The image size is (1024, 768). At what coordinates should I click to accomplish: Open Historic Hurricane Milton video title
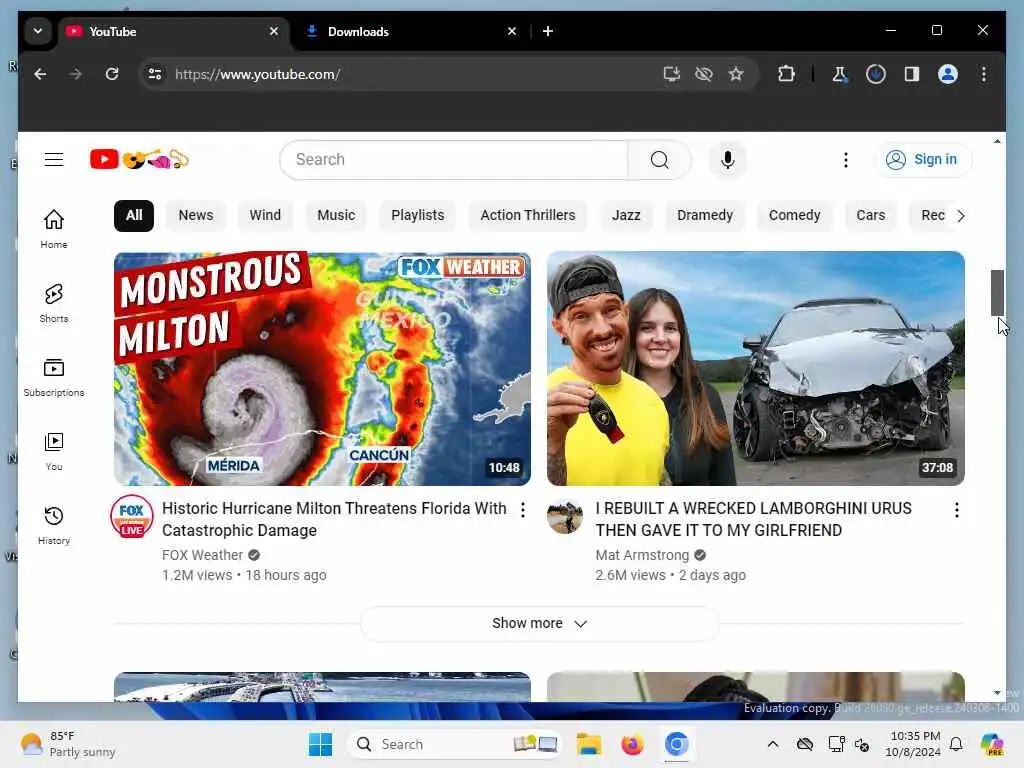click(334, 519)
